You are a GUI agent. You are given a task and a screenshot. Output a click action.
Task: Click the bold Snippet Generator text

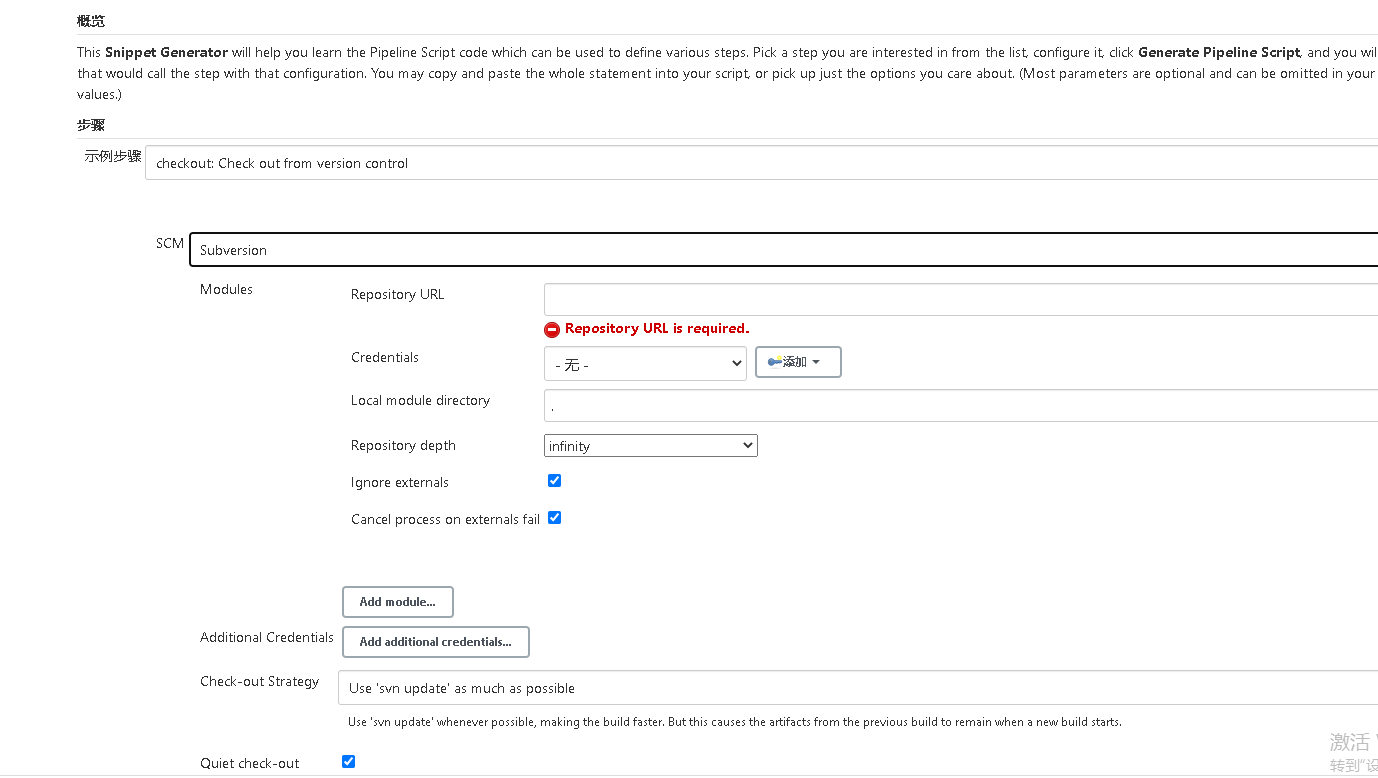166,52
